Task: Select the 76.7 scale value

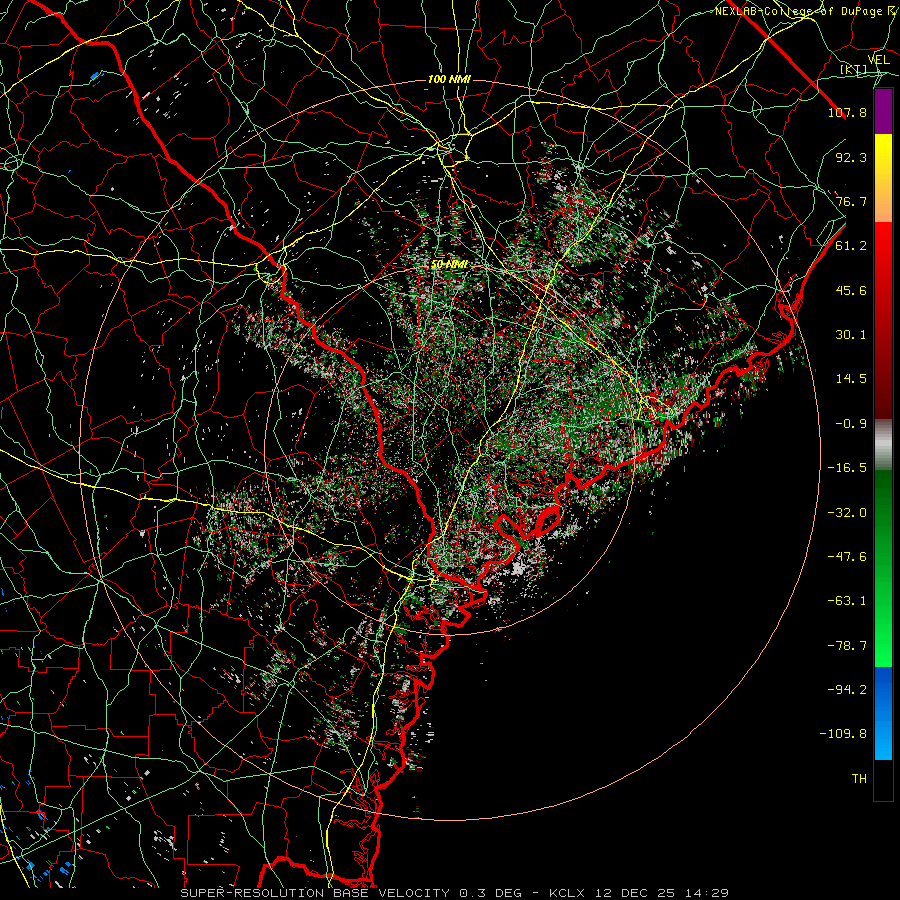Action: 851,201
